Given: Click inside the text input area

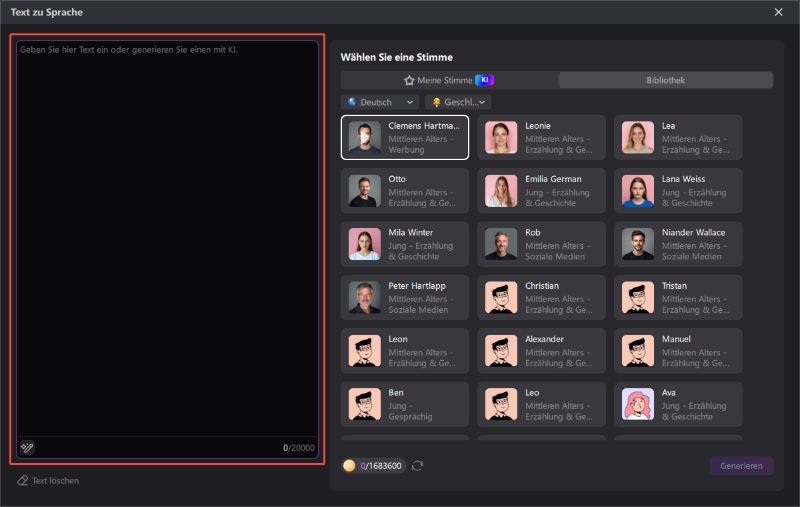Looking at the screenshot, I should click(x=167, y=240).
